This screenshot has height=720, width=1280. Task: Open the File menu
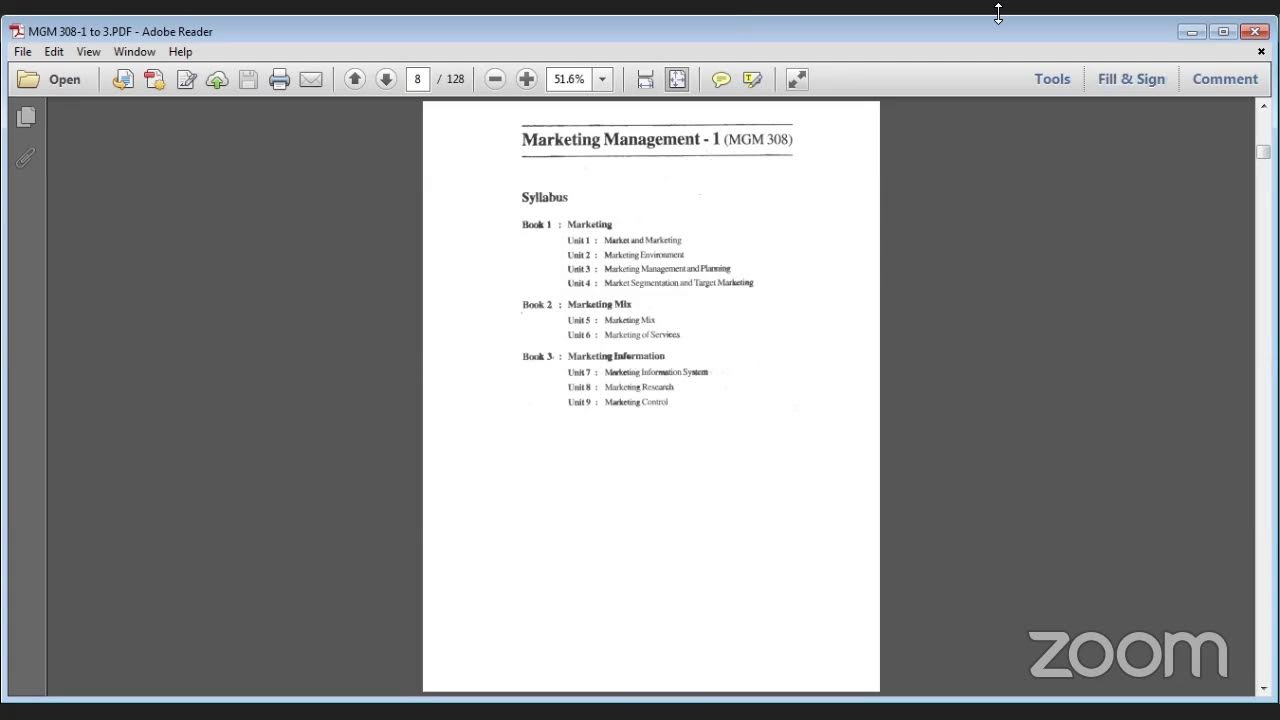tap(22, 51)
